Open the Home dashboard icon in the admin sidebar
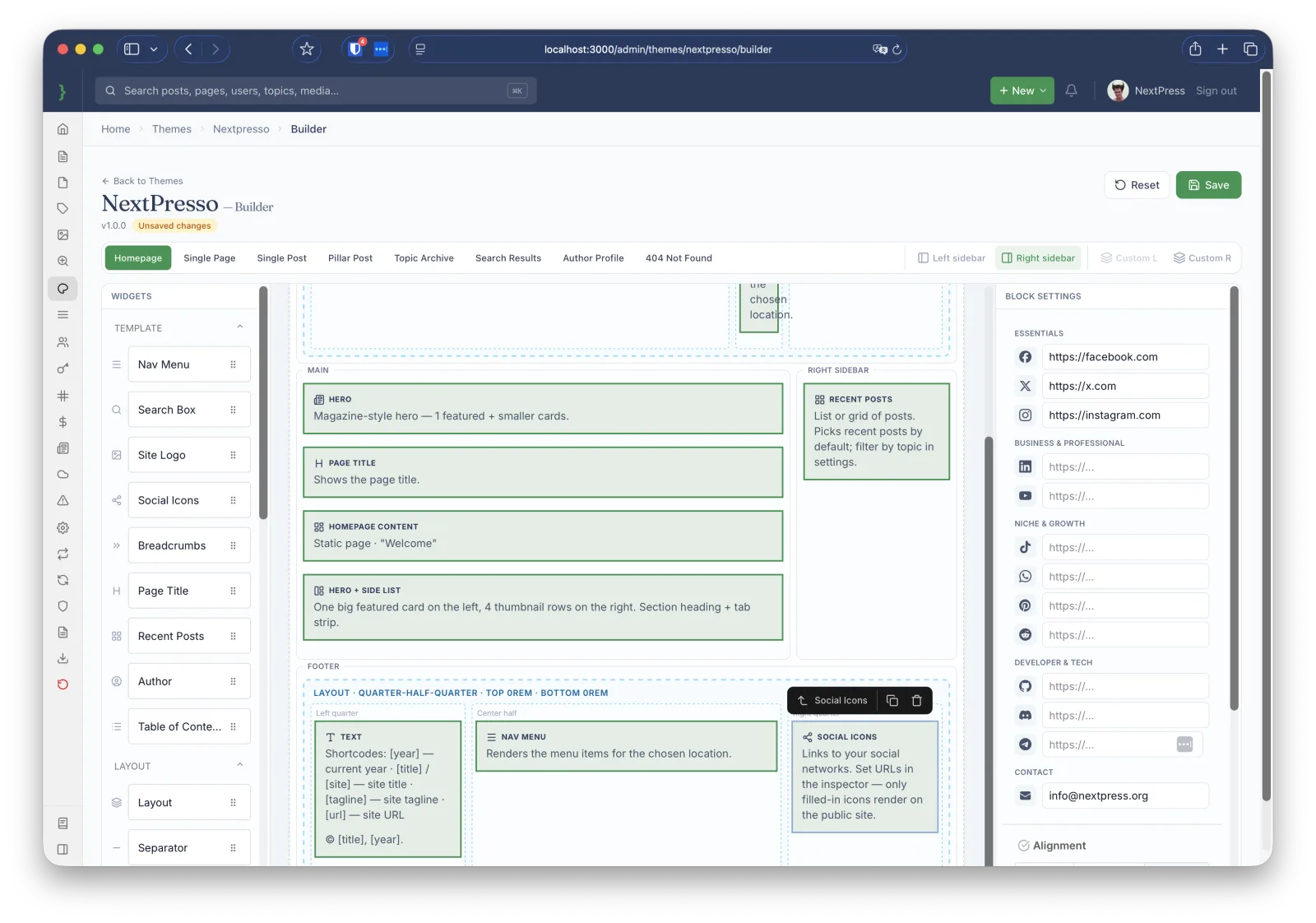Screen dimensions: 1316x923 point(63,129)
